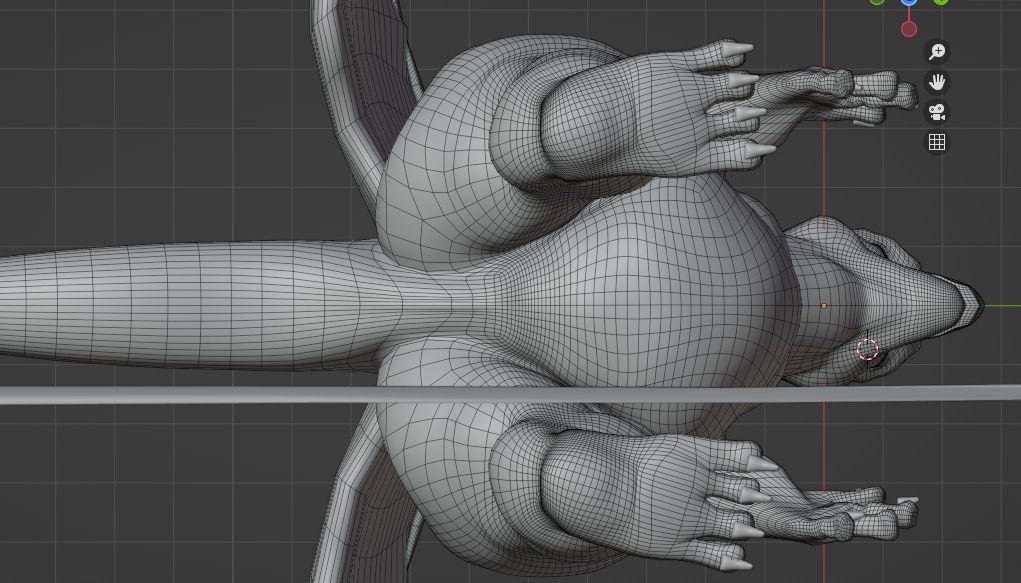
Task: Switch perspective/orthographic with the grid icon
Action: 937,142
